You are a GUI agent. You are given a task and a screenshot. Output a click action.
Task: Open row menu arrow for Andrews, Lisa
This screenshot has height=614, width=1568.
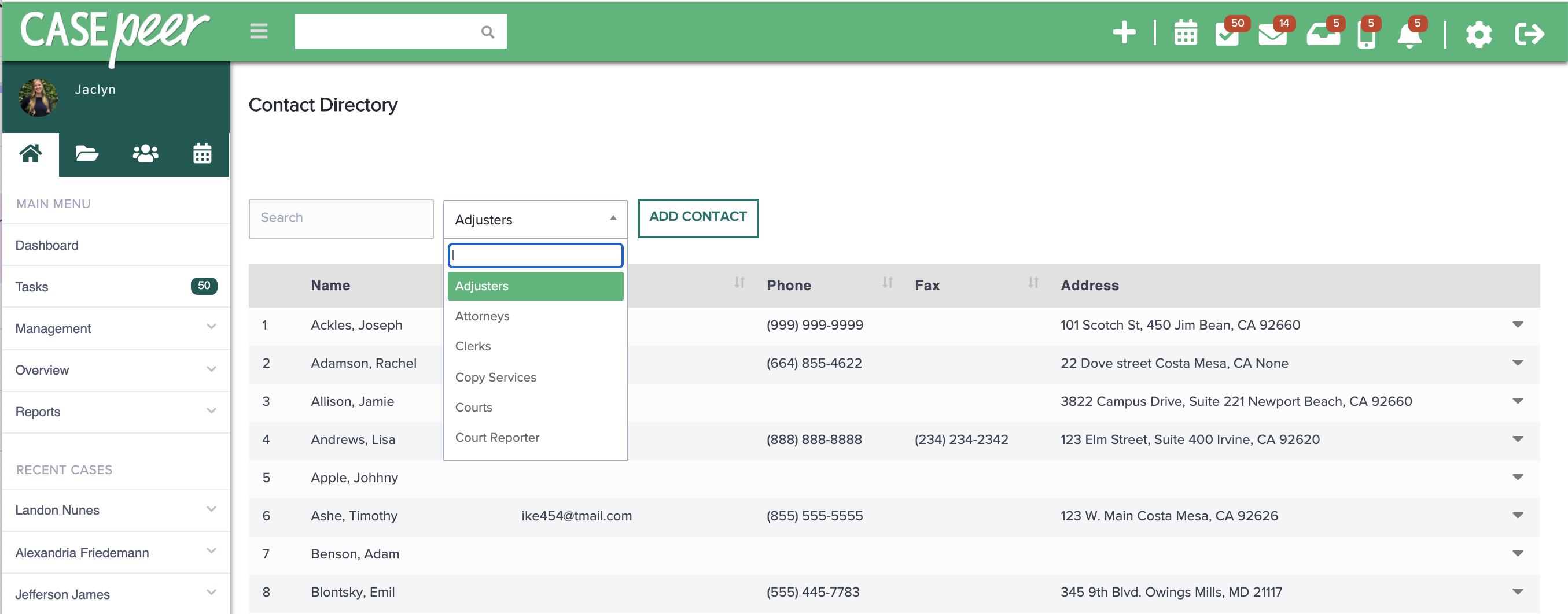click(x=1518, y=439)
